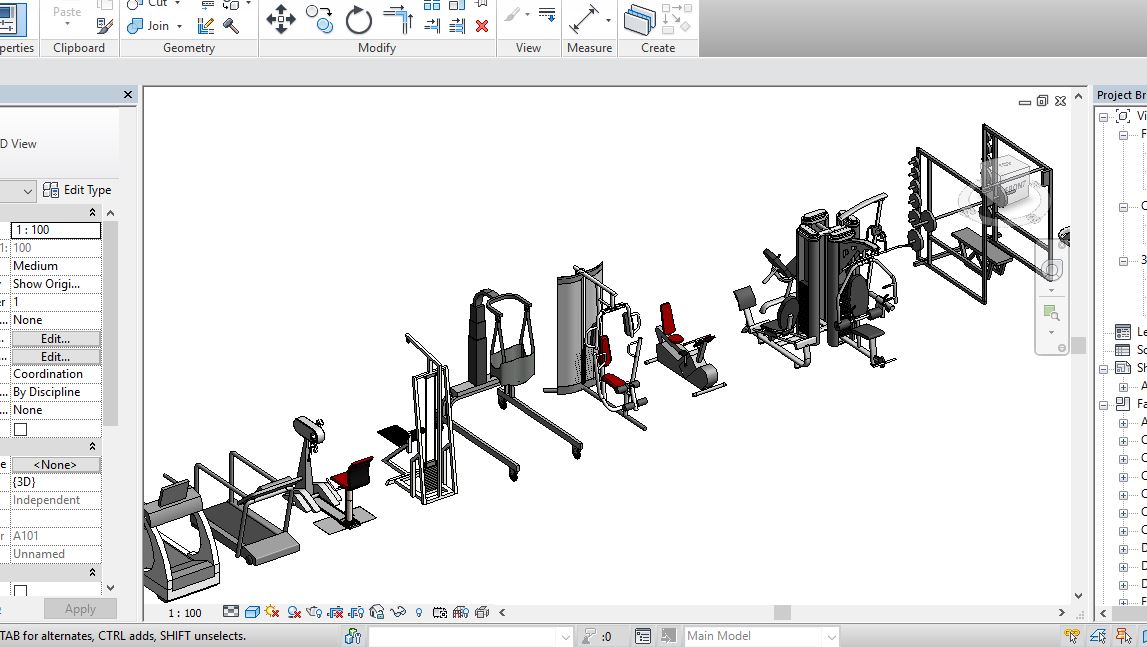Click the horizontal scrollbar thumb below the view

[782, 613]
